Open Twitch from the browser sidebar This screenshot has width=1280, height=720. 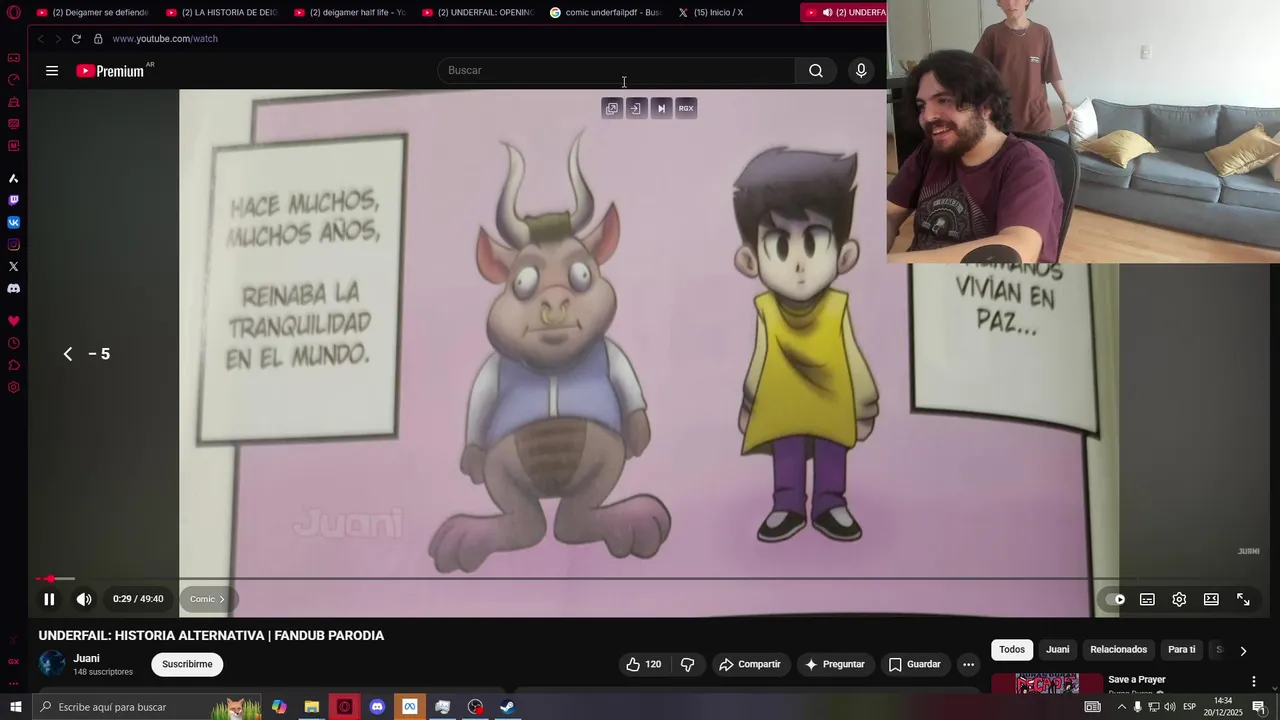[13, 200]
